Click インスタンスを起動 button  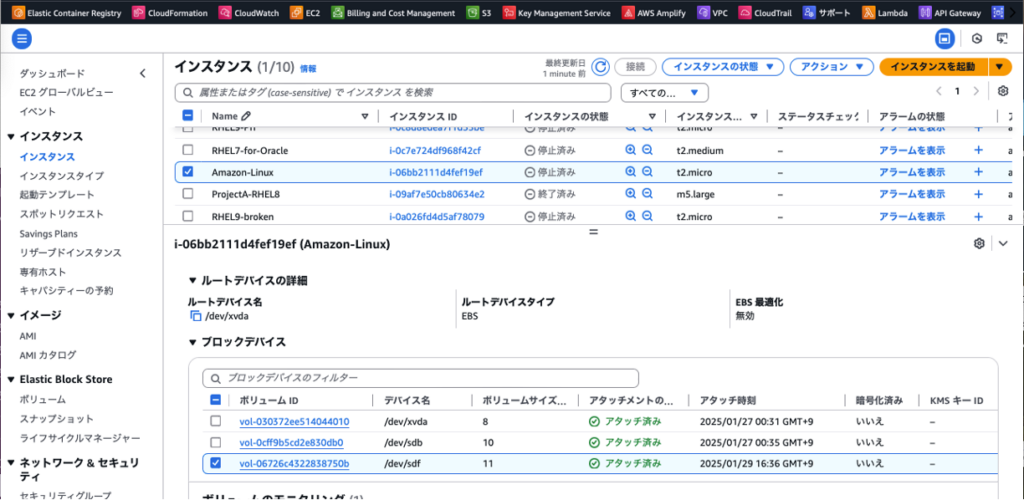pos(934,67)
